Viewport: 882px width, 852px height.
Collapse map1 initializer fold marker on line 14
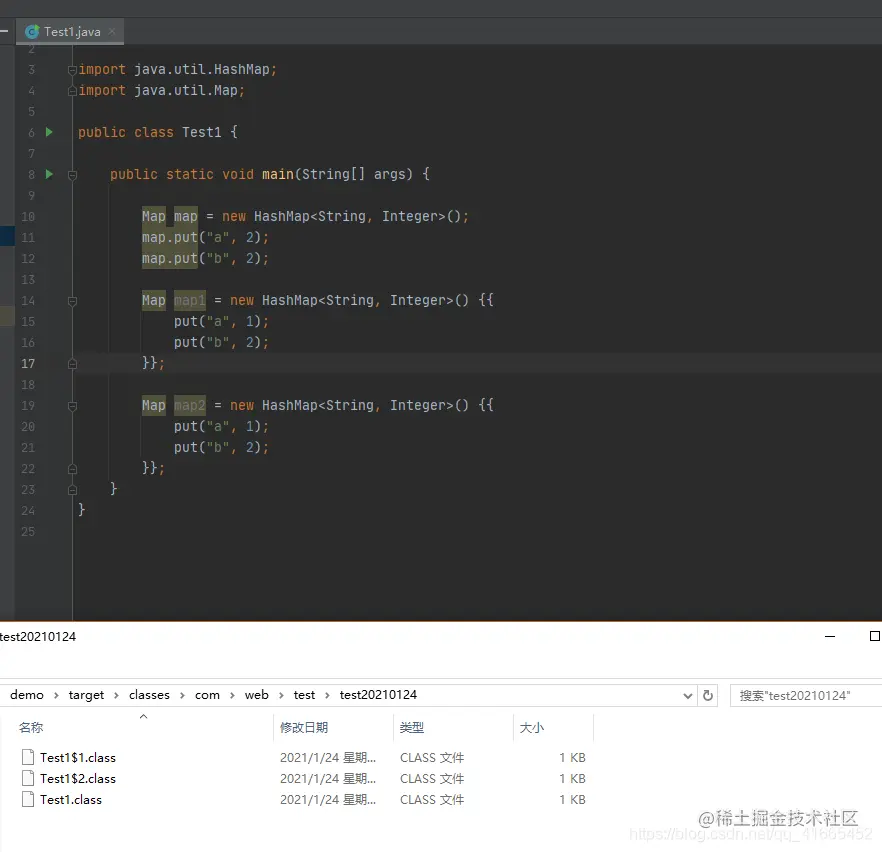click(72, 301)
